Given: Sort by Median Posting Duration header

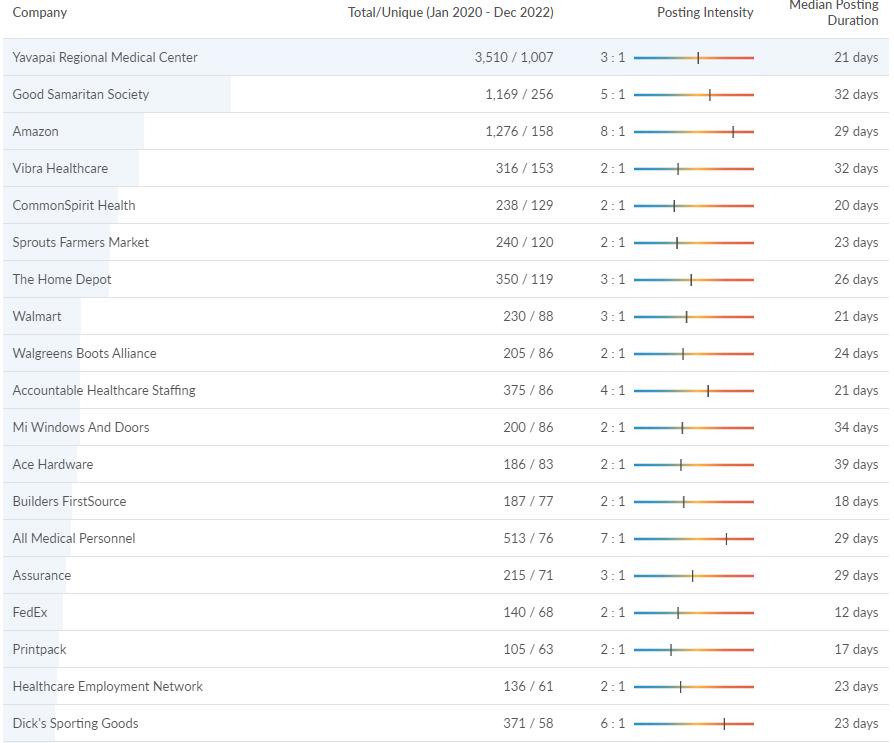Looking at the screenshot, I should (834, 13).
